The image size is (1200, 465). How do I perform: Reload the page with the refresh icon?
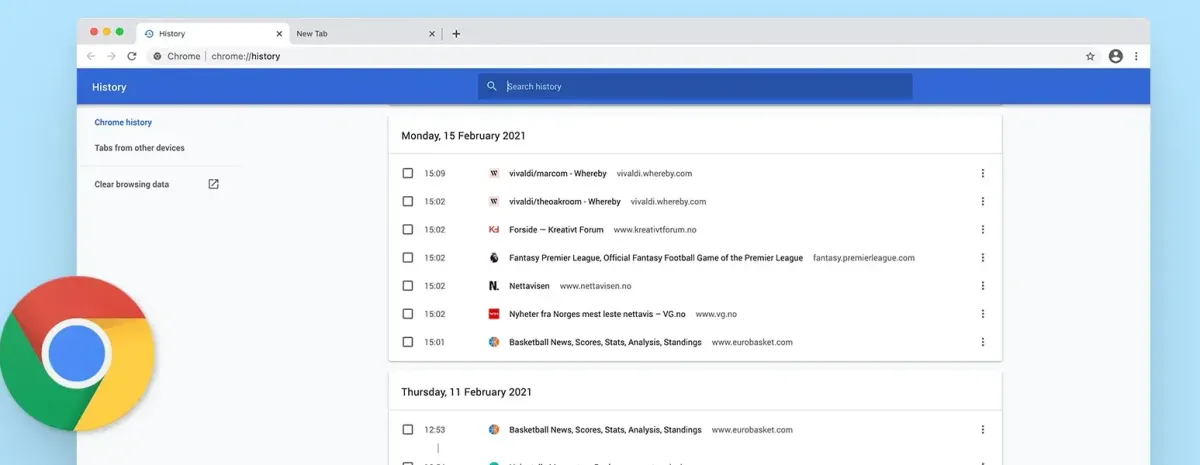tap(131, 56)
